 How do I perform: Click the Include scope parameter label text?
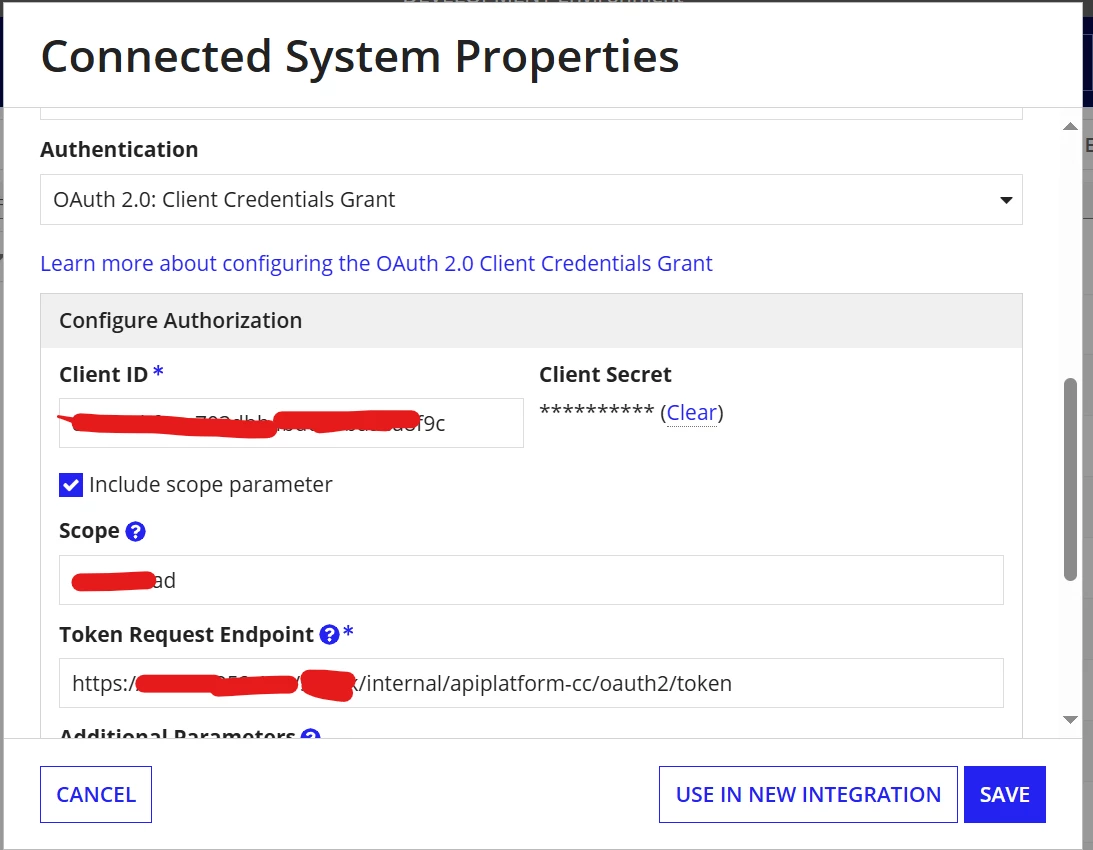tap(211, 485)
